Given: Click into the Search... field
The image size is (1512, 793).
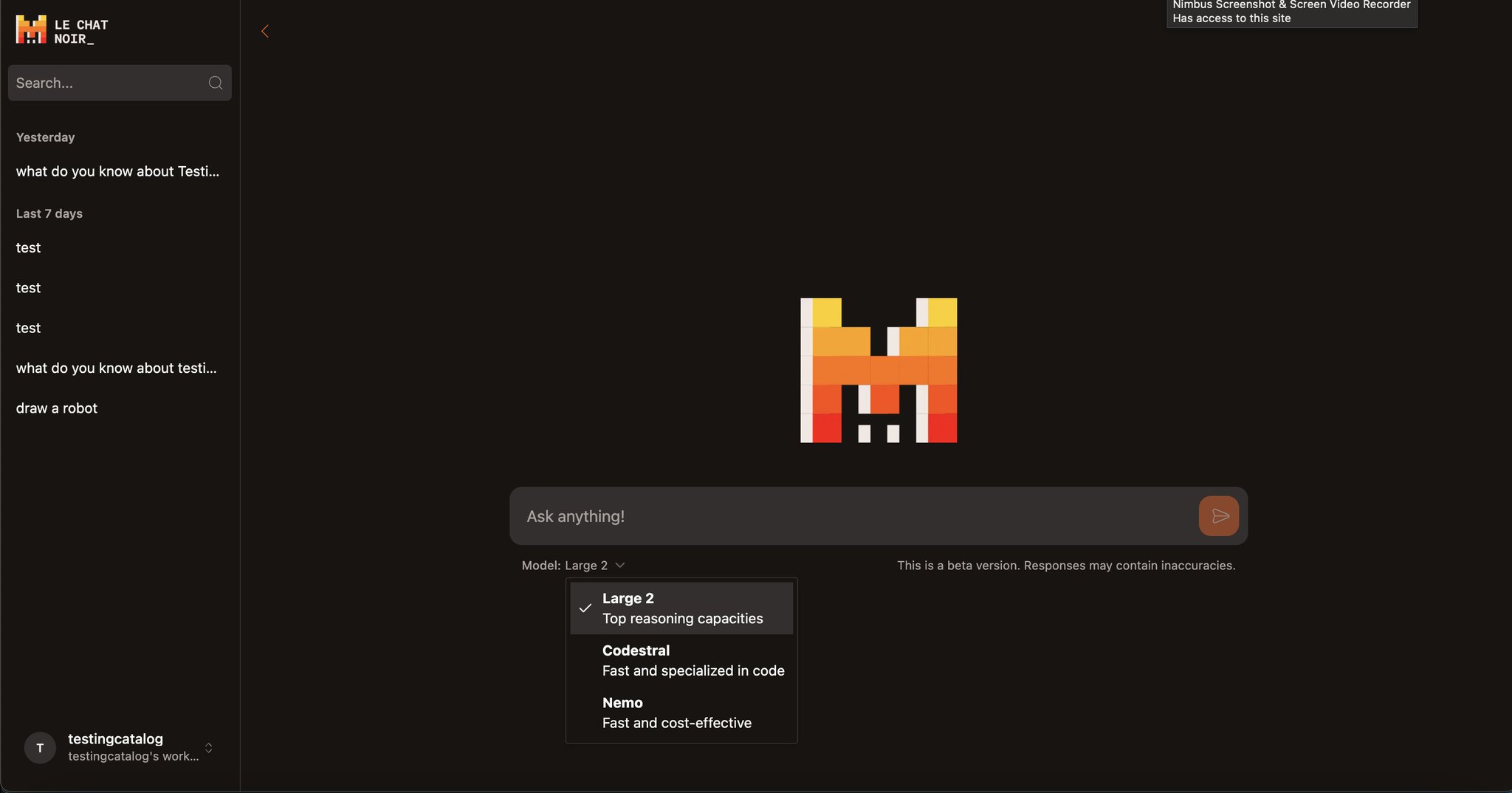Looking at the screenshot, I should 109,83.
